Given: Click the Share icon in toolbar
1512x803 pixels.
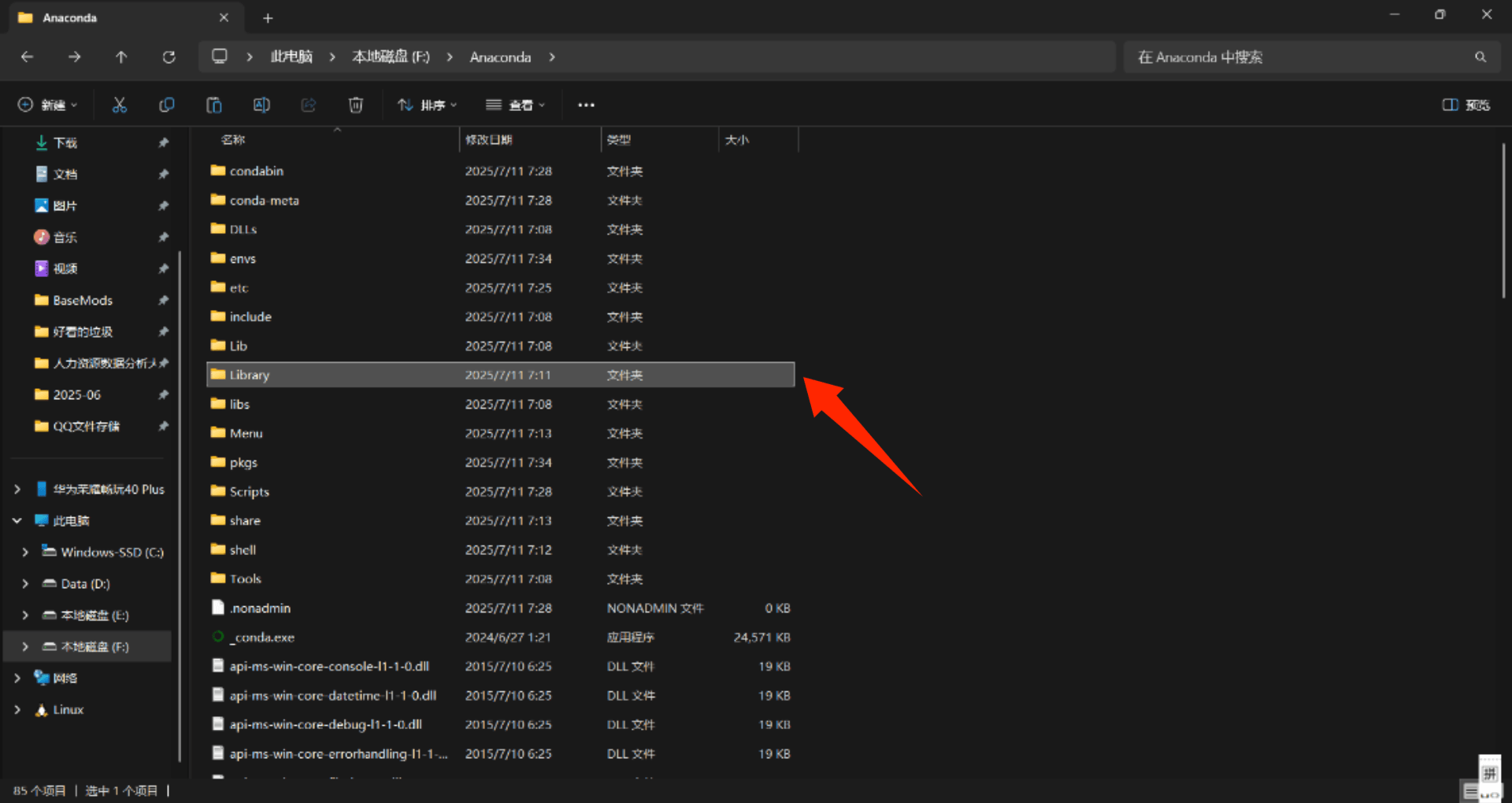Looking at the screenshot, I should (309, 105).
